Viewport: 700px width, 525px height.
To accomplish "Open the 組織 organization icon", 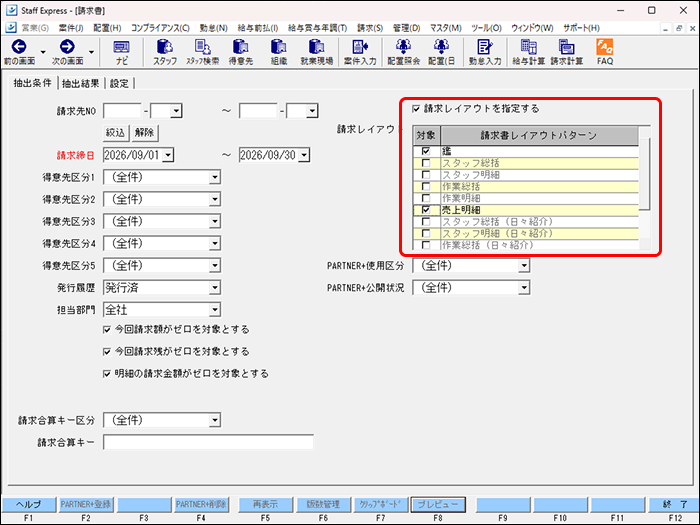I will tap(279, 47).
